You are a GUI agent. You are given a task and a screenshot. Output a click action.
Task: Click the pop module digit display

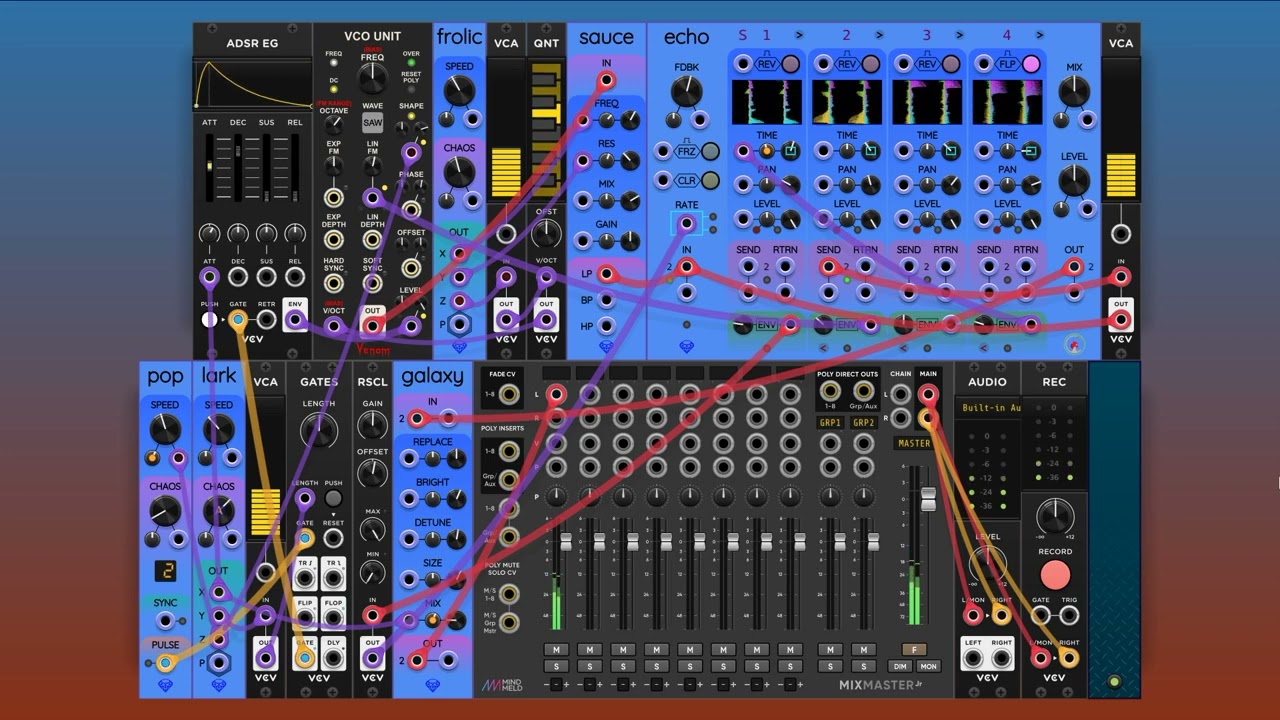point(165,571)
